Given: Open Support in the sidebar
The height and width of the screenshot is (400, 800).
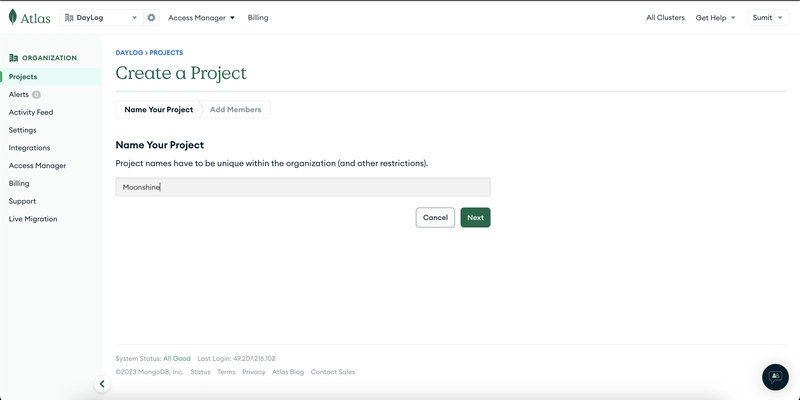Looking at the screenshot, I should pyautogui.click(x=22, y=201).
